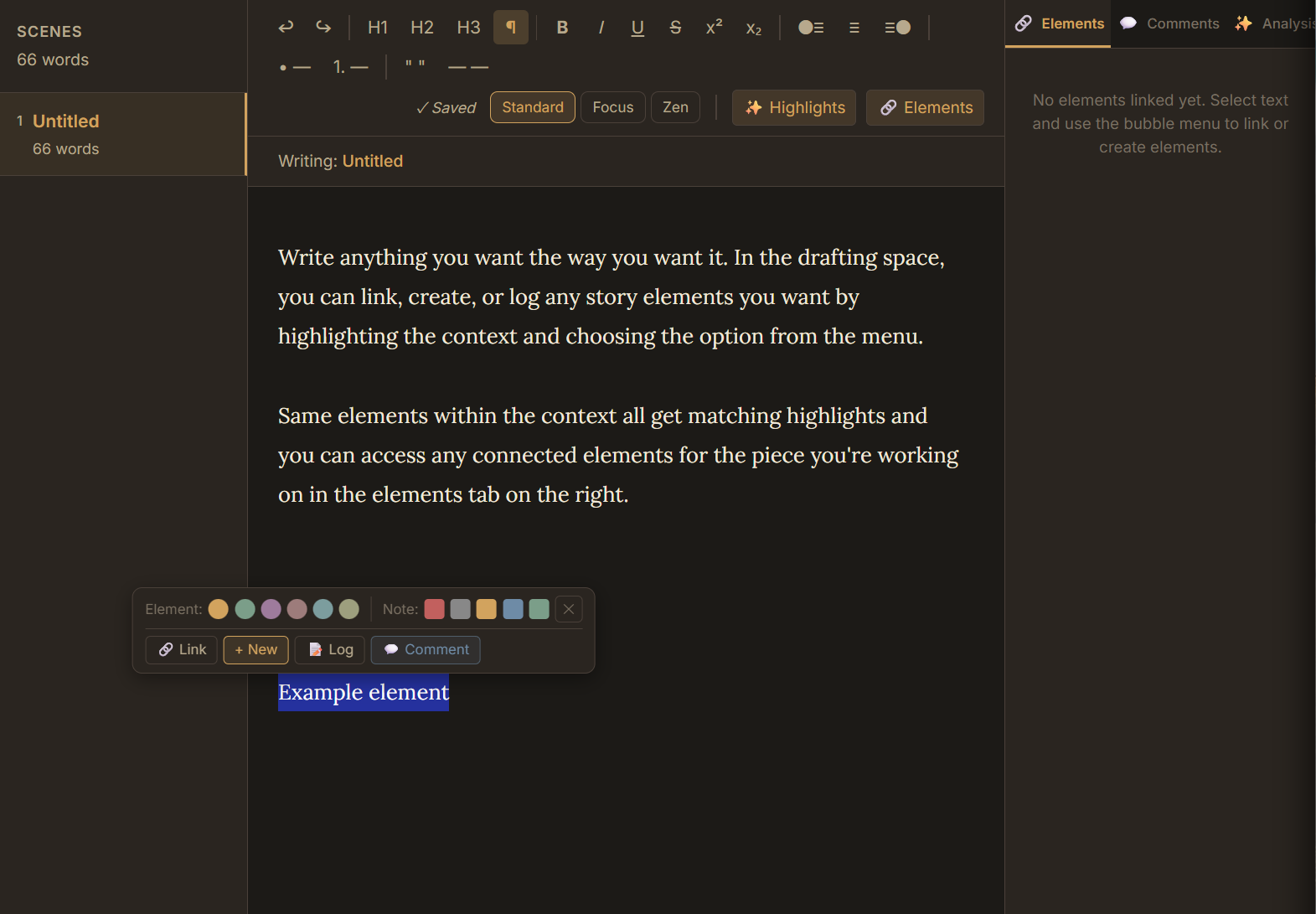Switch to Zen writing mode
Screen dimensions: 1316x914
tap(675, 107)
